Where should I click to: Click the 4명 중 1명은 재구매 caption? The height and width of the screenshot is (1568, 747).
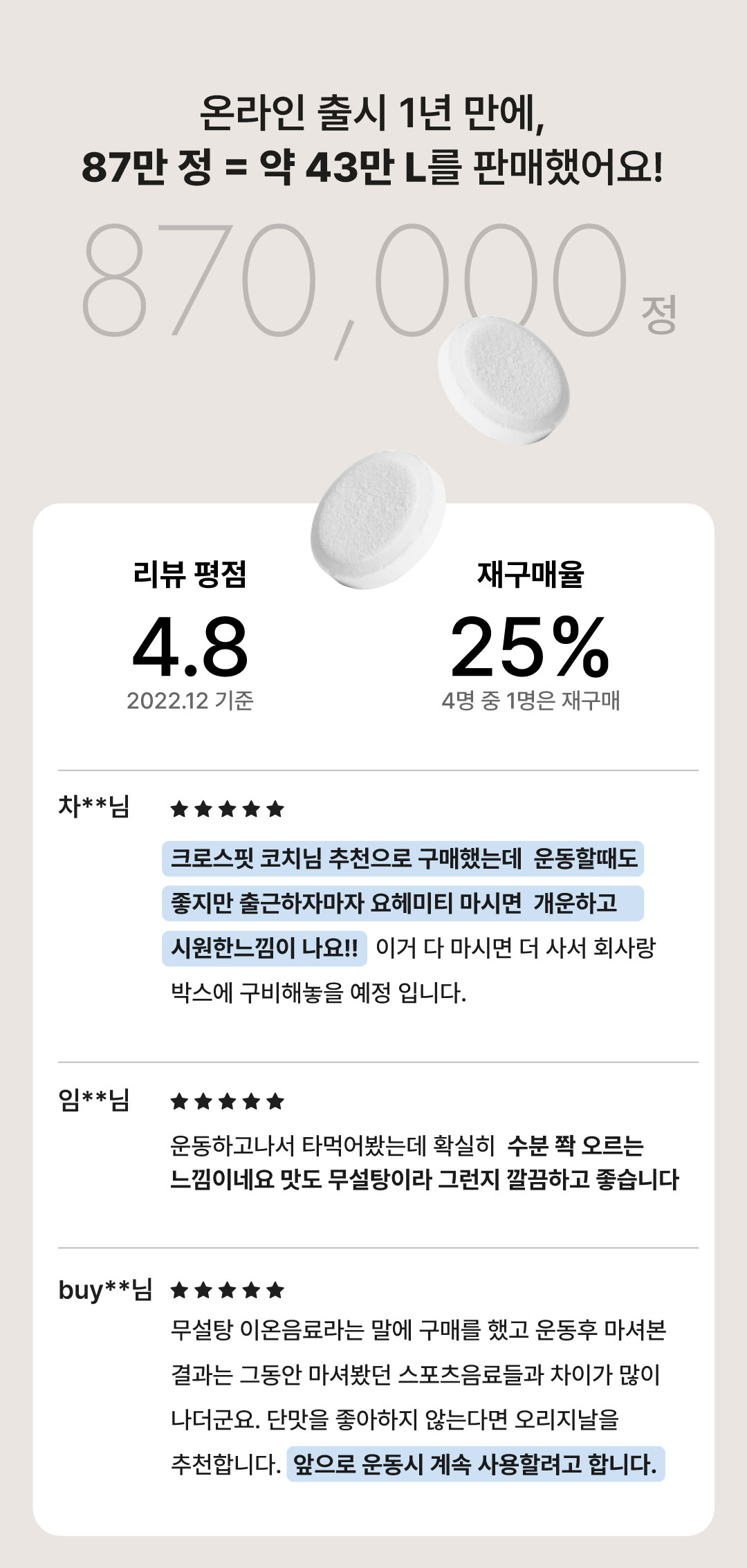pyautogui.click(x=531, y=701)
